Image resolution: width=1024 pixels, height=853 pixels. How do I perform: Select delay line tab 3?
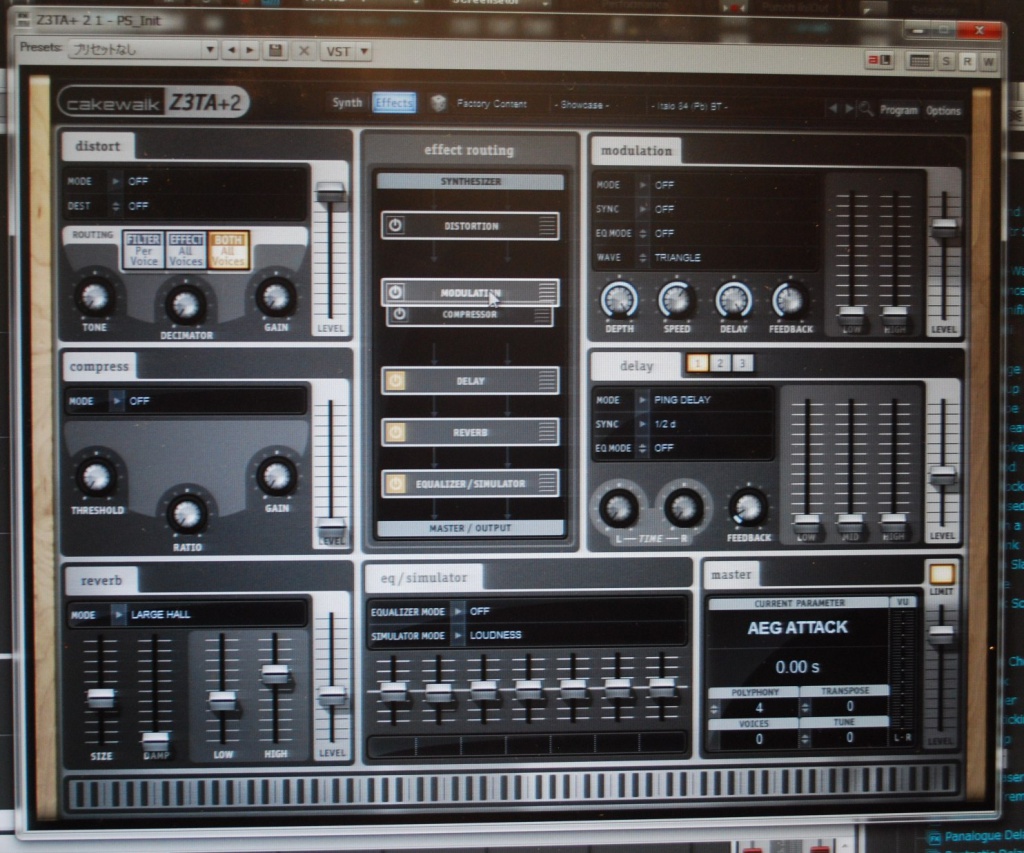742,363
